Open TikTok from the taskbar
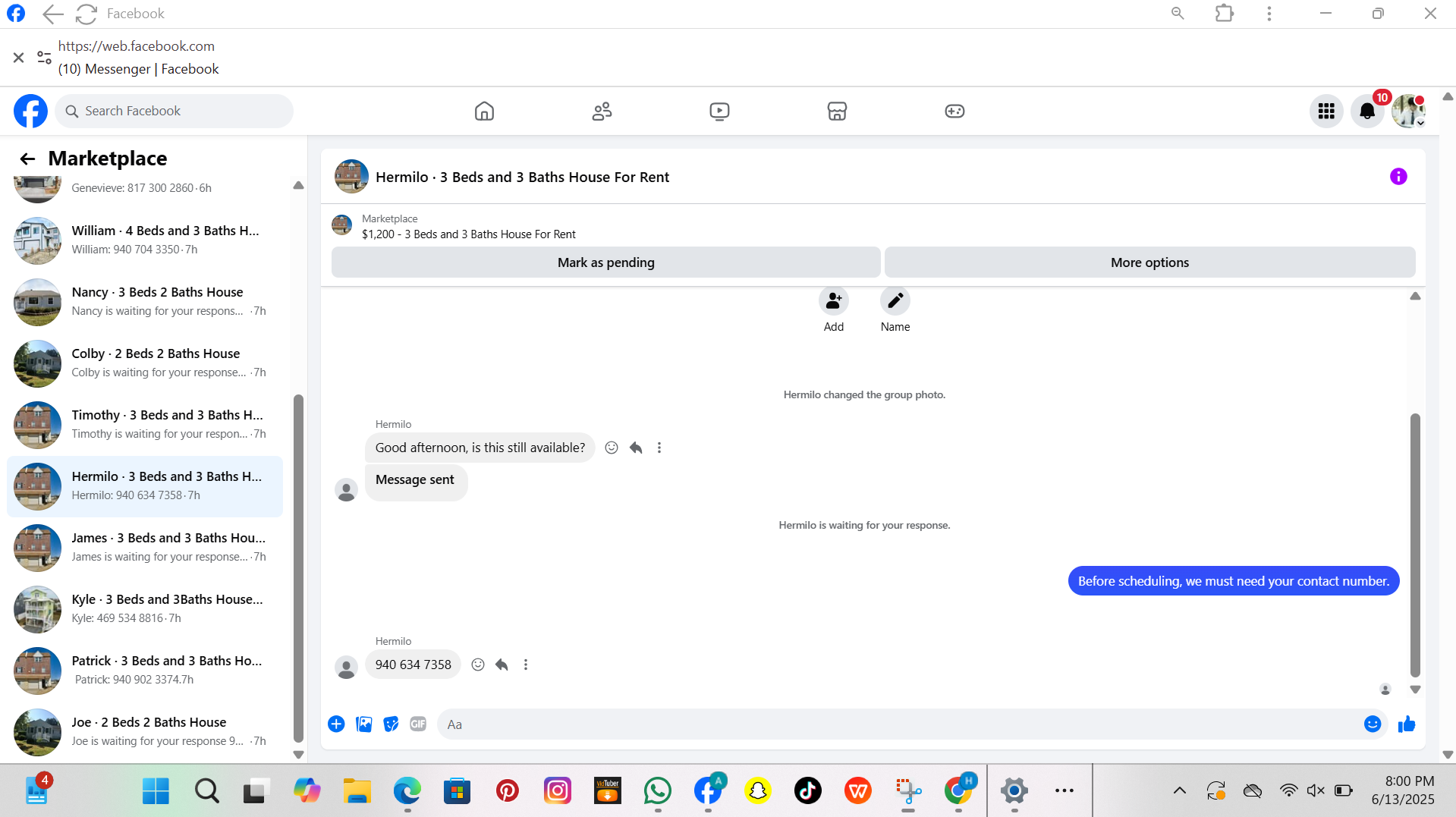The width and height of the screenshot is (1456, 817). [808, 791]
